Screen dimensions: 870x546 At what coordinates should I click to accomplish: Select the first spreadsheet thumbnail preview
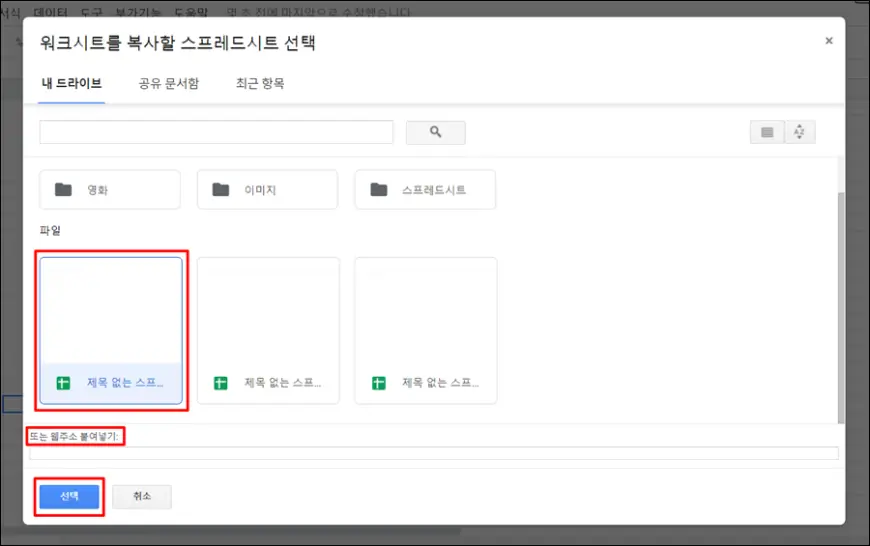[111, 310]
